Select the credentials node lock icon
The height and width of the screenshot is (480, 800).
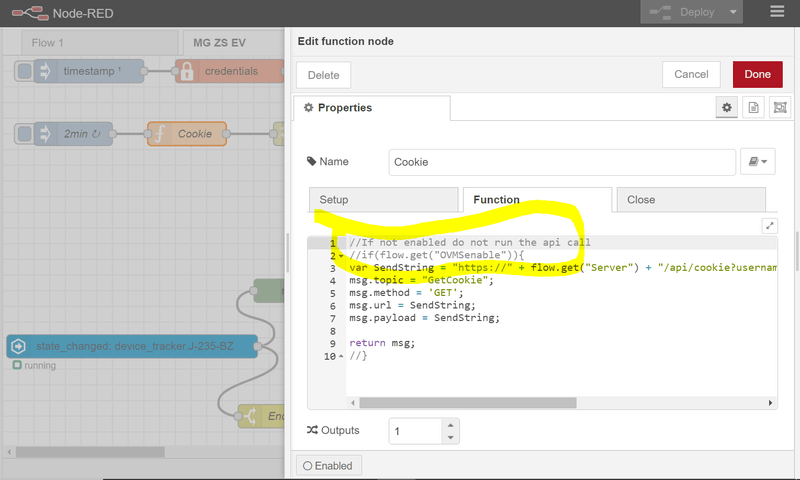(x=186, y=71)
